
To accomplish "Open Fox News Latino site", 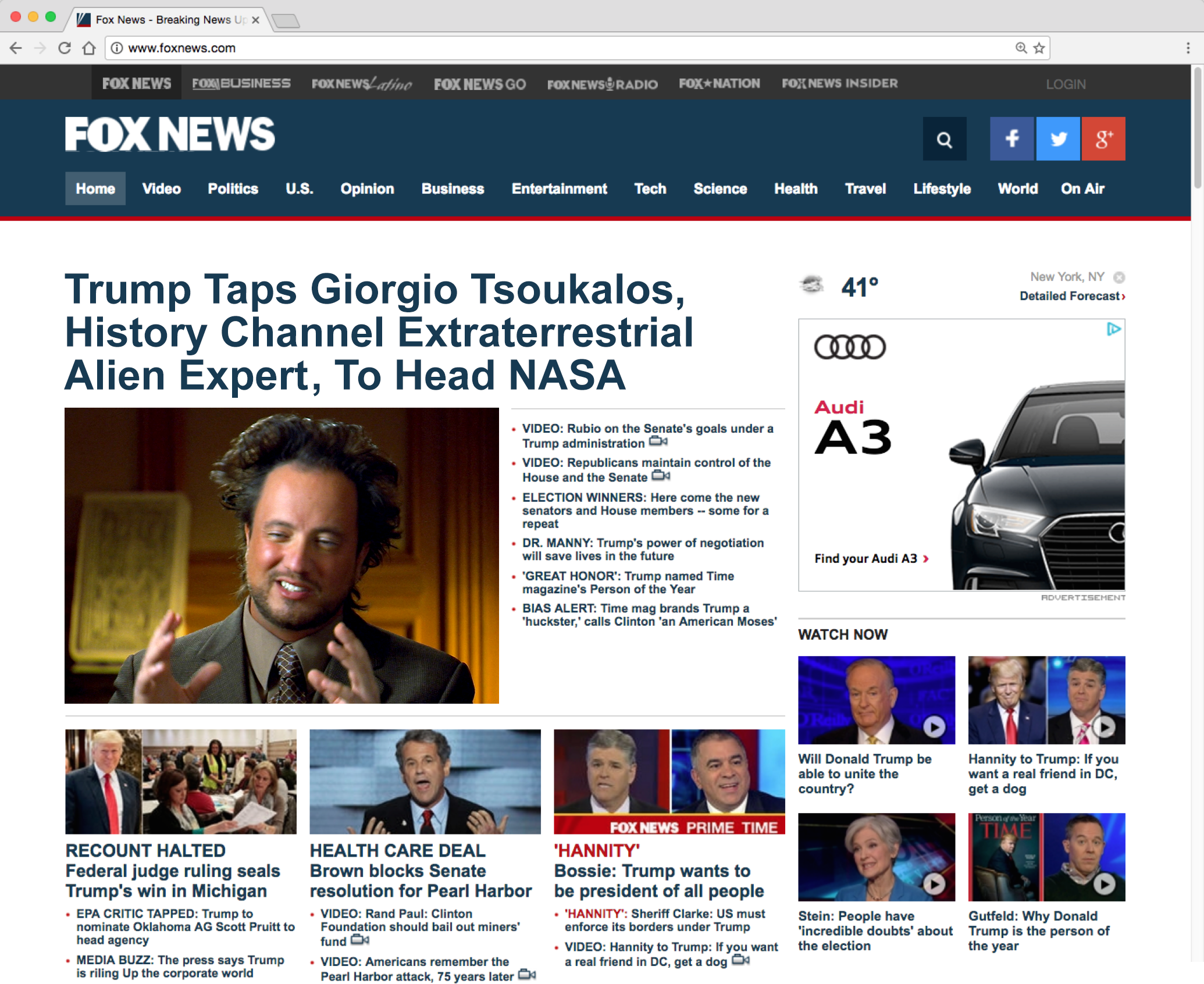I will click(362, 84).
